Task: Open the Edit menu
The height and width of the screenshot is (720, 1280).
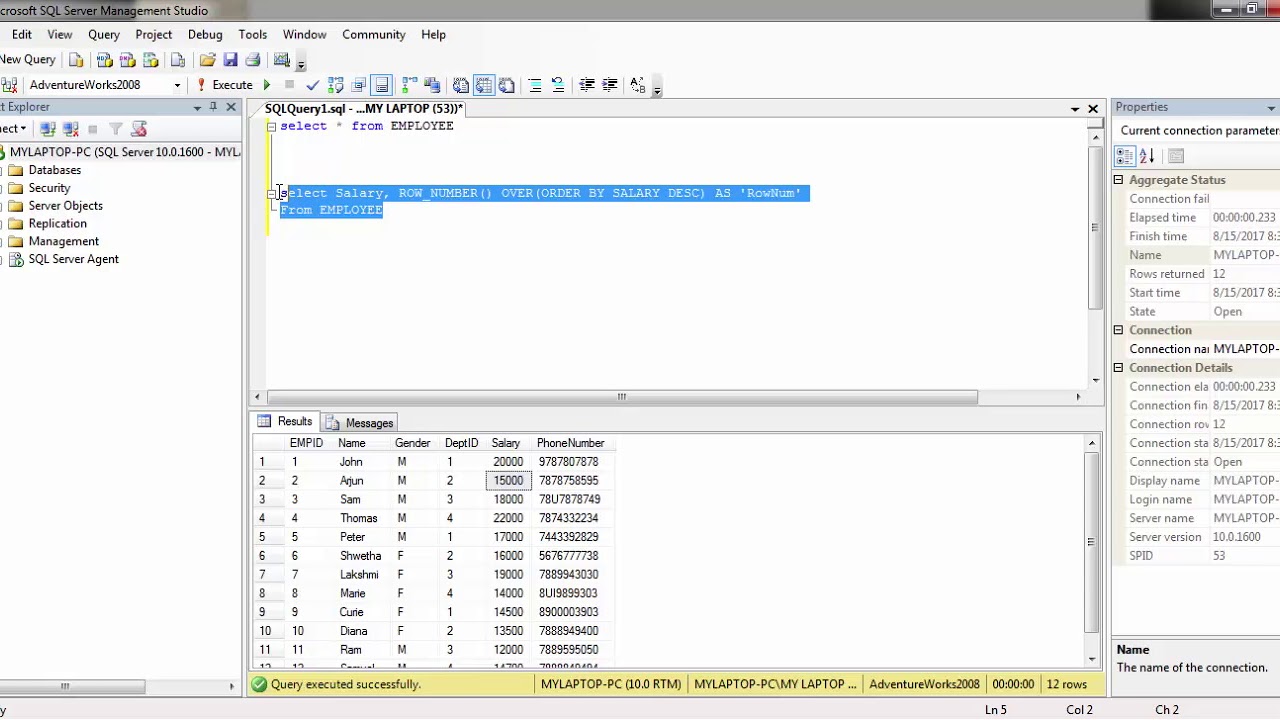Action: coord(21,34)
